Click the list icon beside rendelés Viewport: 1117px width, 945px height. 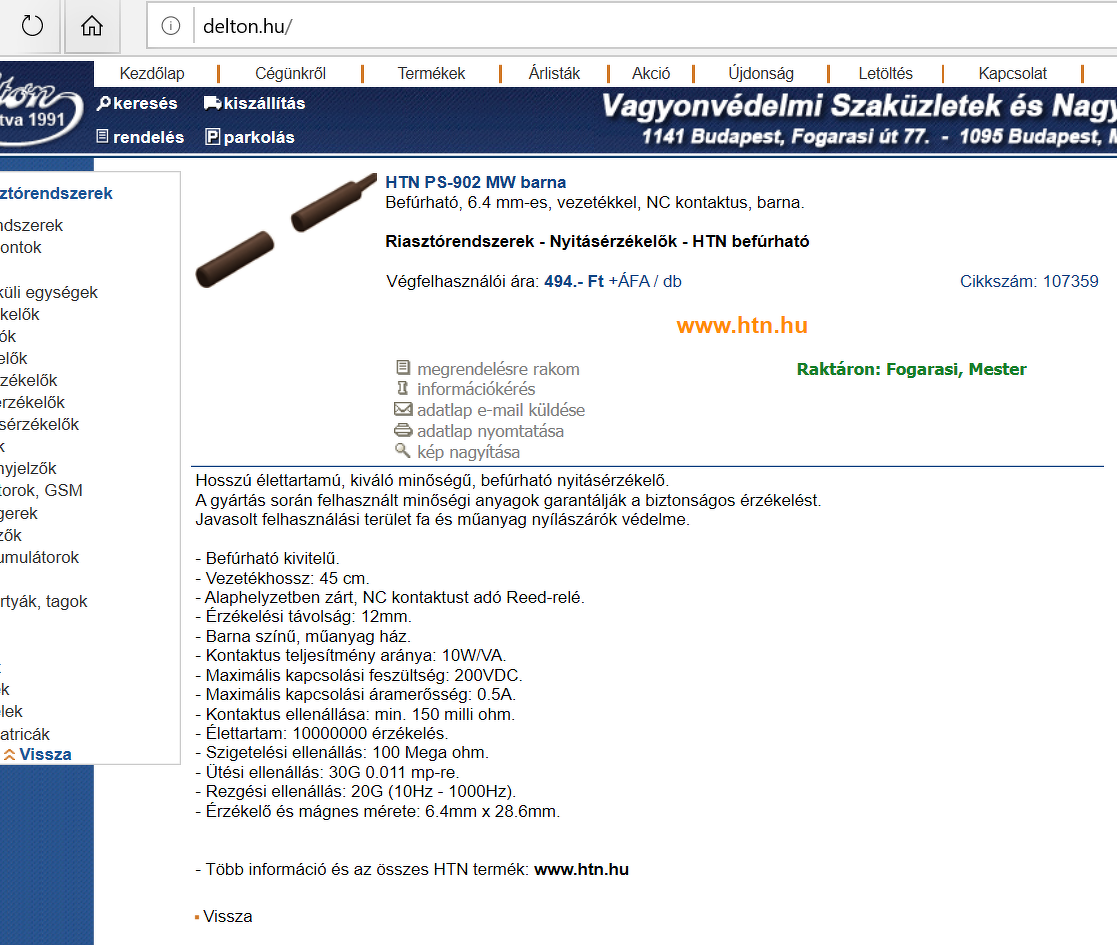pos(103,136)
